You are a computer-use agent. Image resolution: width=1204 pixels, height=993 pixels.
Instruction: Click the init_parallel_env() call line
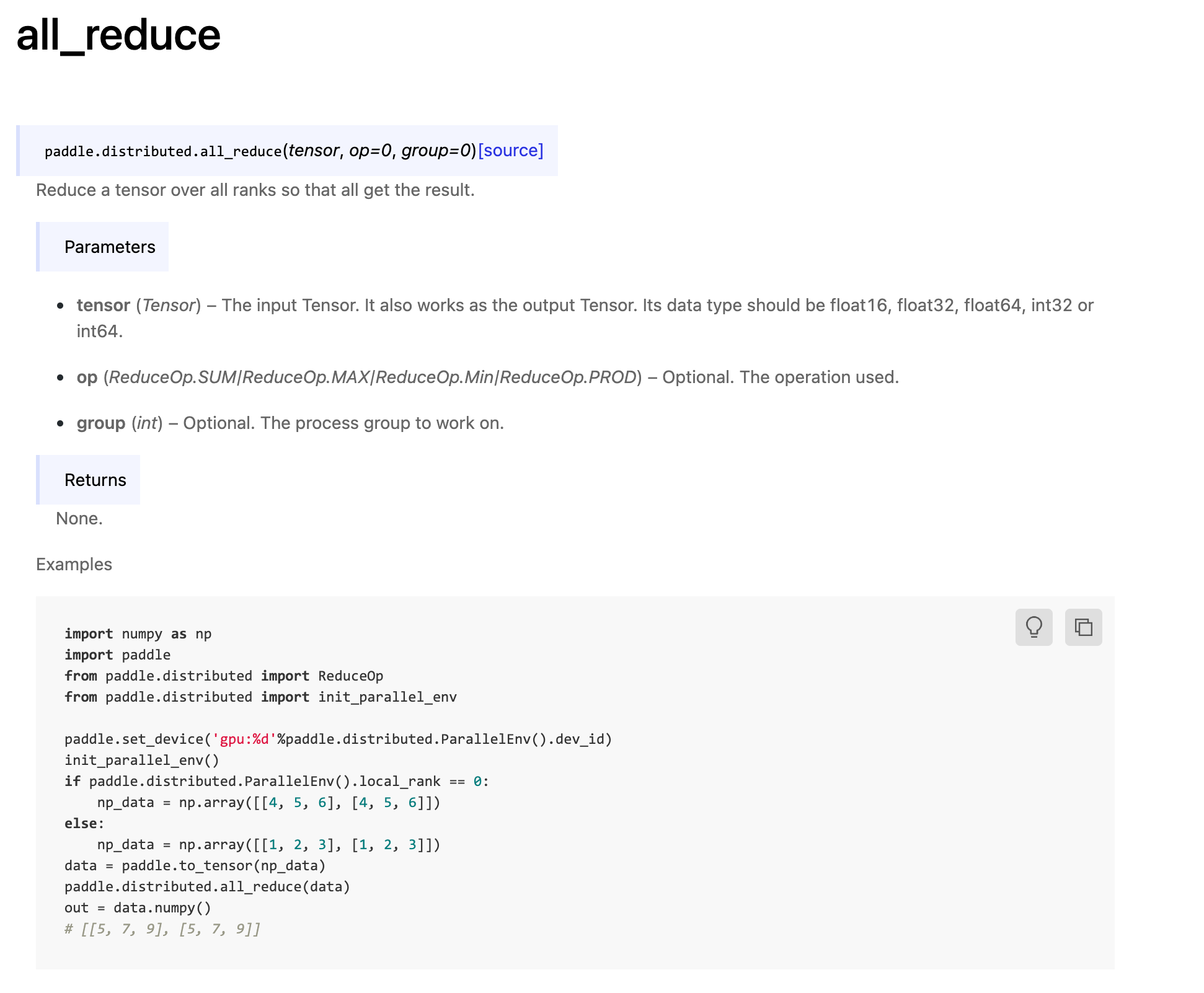point(141,760)
